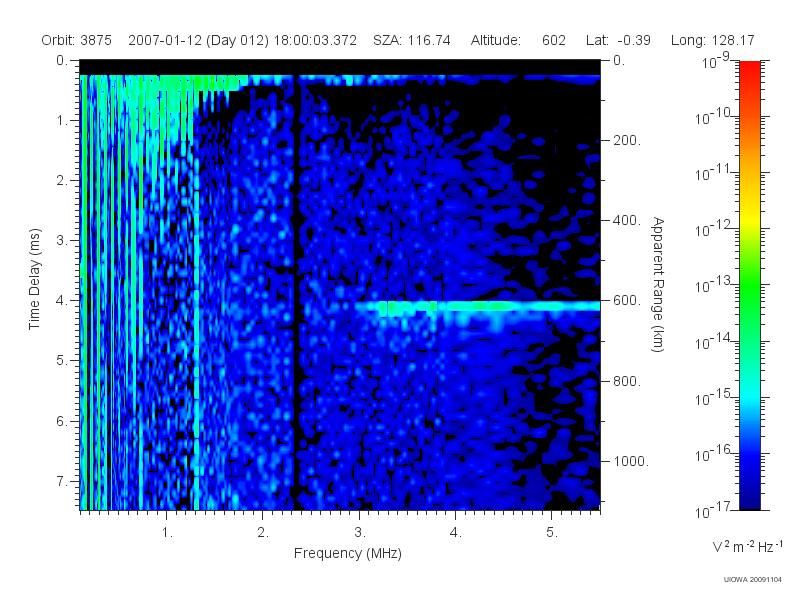800x600 pixels.
Task: Click the Apparent Range (km) axis title
Action: [x=658, y=284]
